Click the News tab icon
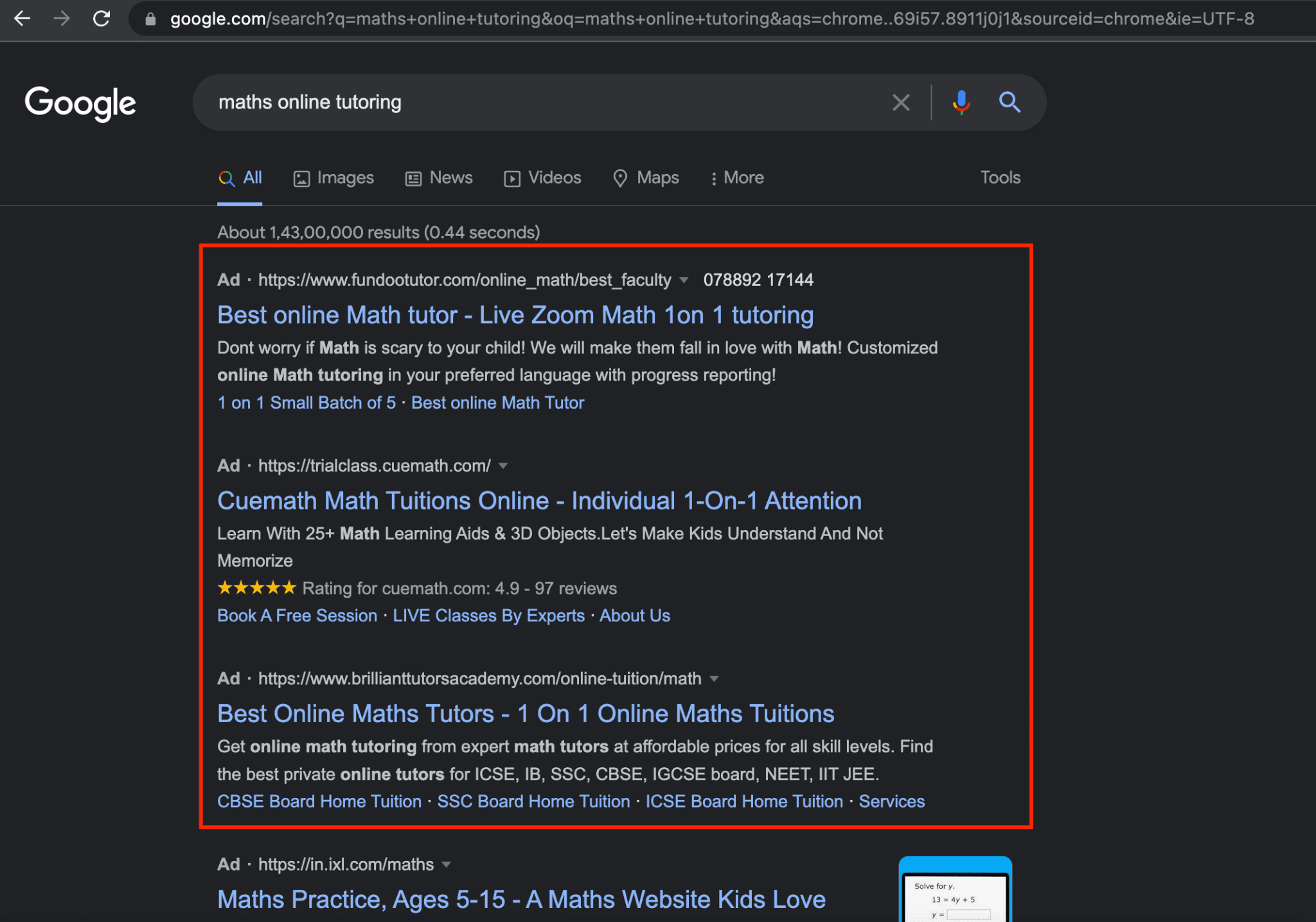This screenshot has height=922, width=1316. point(413,179)
